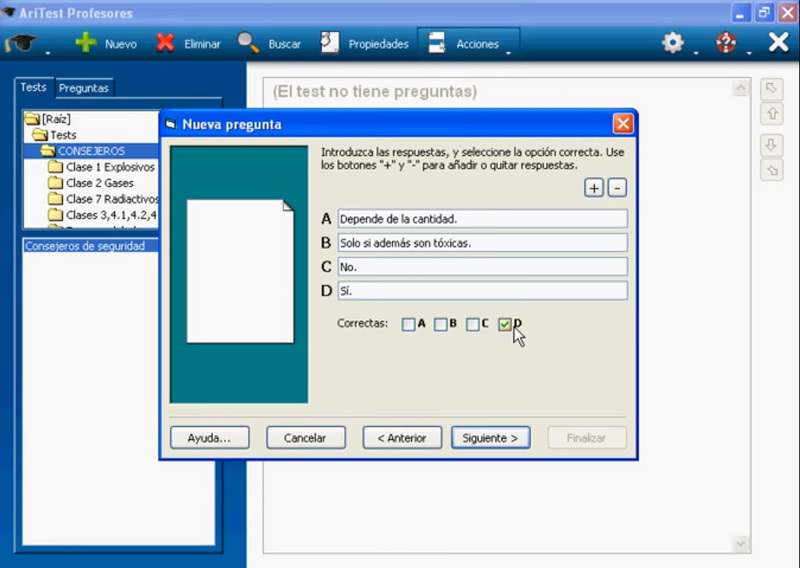Click scroll-down arrow of question panel
Image resolution: width=800 pixels, height=568 pixels.
pyautogui.click(x=740, y=544)
